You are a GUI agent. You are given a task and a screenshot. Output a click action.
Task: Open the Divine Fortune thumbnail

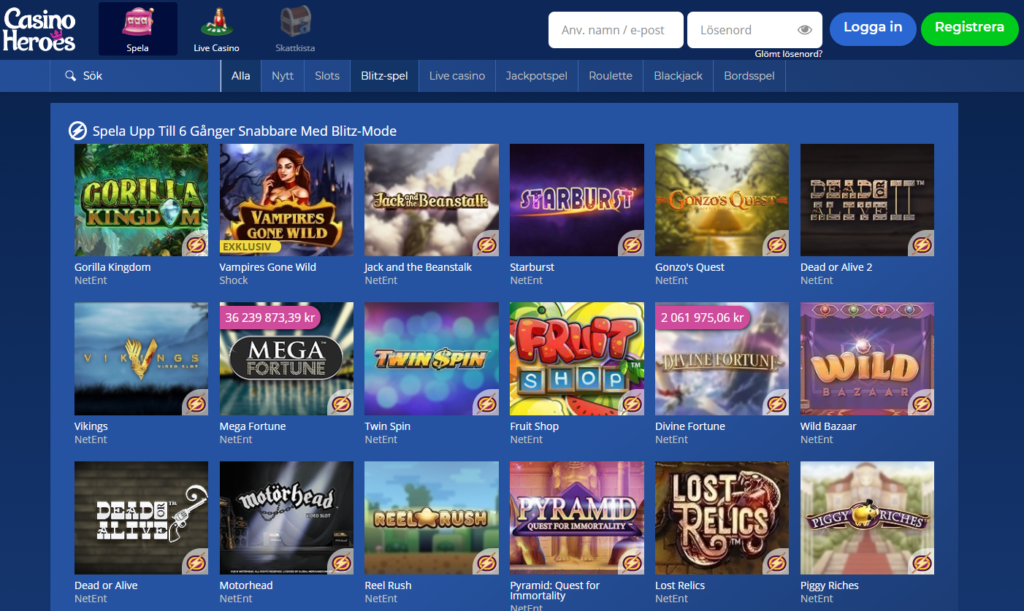click(722, 359)
